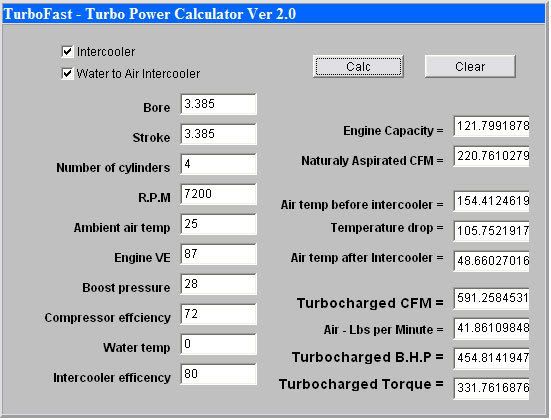Select the Stroke input field
This screenshot has height=420, width=551.
click(x=219, y=134)
